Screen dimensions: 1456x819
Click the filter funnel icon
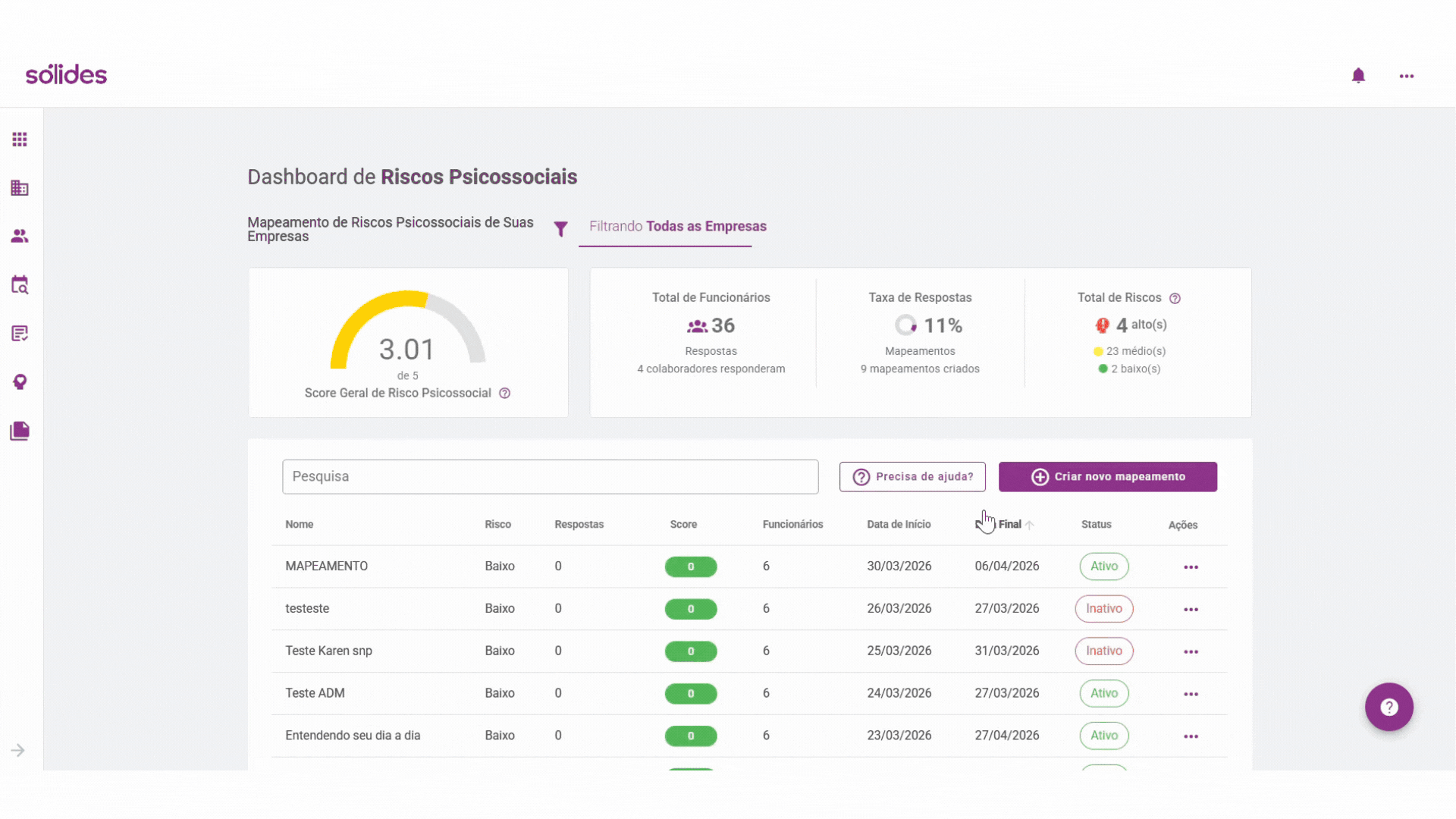click(x=560, y=229)
